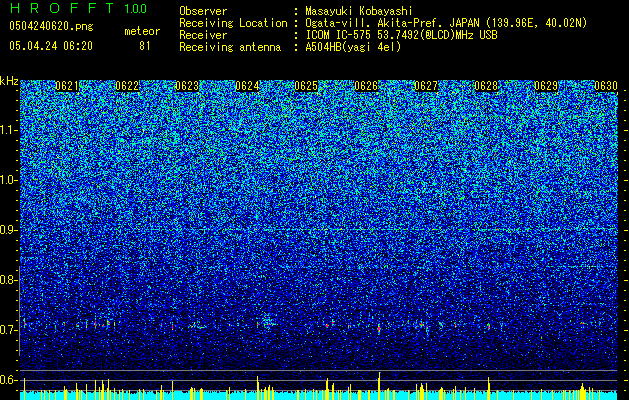Click the 0.9 kHz axis label
This screenshot has width=629, height=400.
pos(9,230)
